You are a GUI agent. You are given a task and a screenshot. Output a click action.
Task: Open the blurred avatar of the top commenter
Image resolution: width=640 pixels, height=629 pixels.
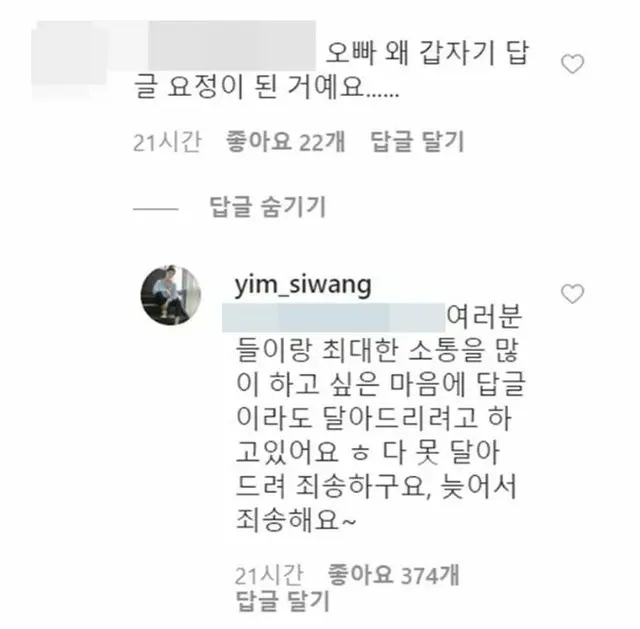69,59
